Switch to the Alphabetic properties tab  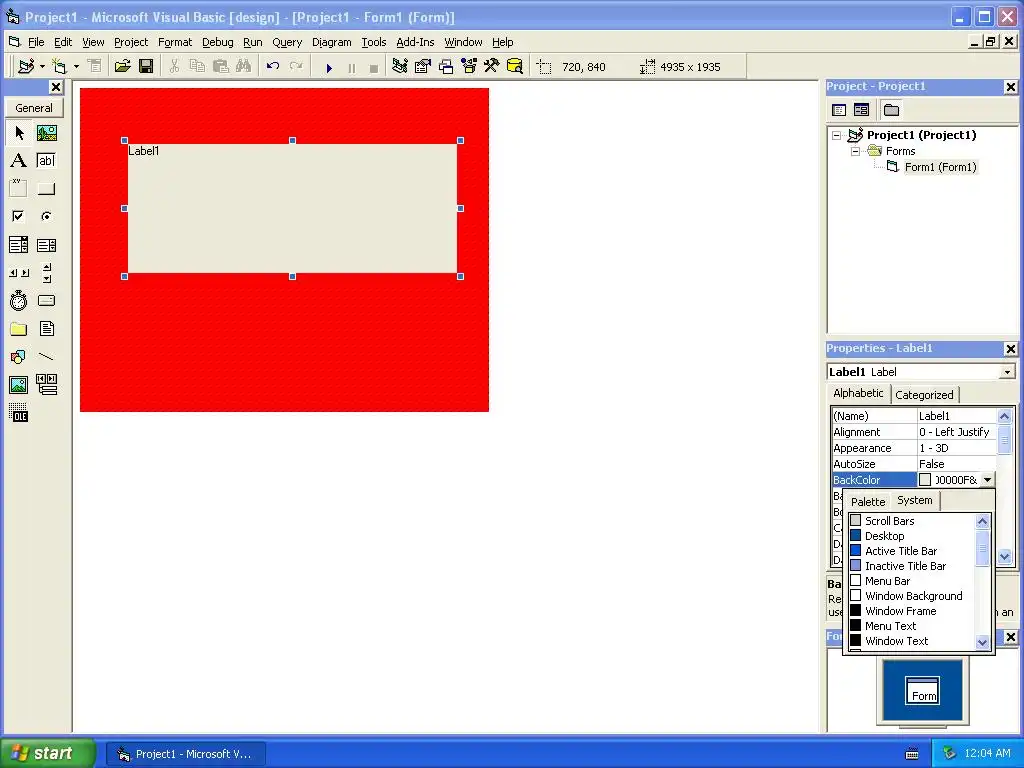858,393
